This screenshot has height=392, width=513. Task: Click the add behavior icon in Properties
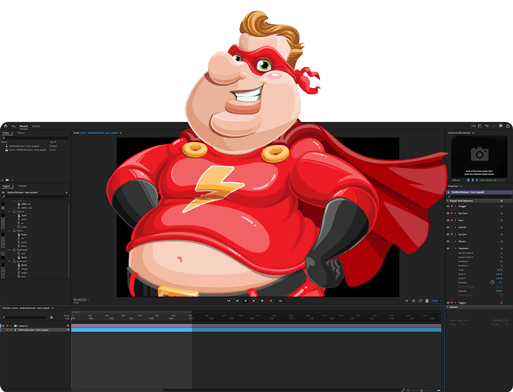[x=501, y=201]
